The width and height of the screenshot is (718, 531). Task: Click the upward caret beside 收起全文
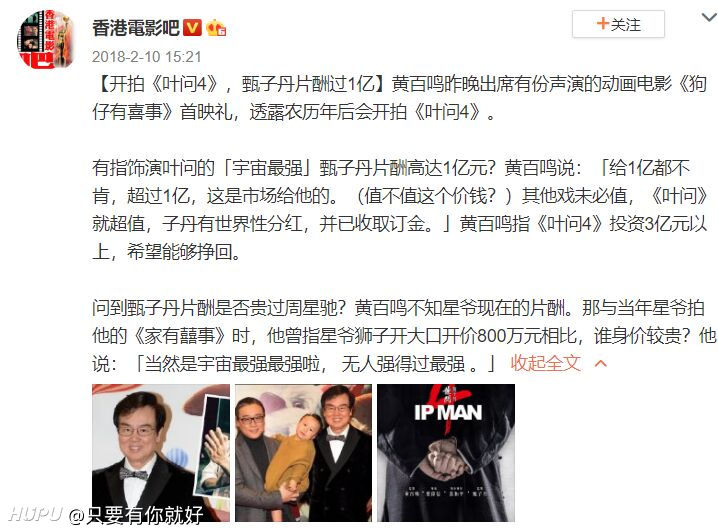600,363
